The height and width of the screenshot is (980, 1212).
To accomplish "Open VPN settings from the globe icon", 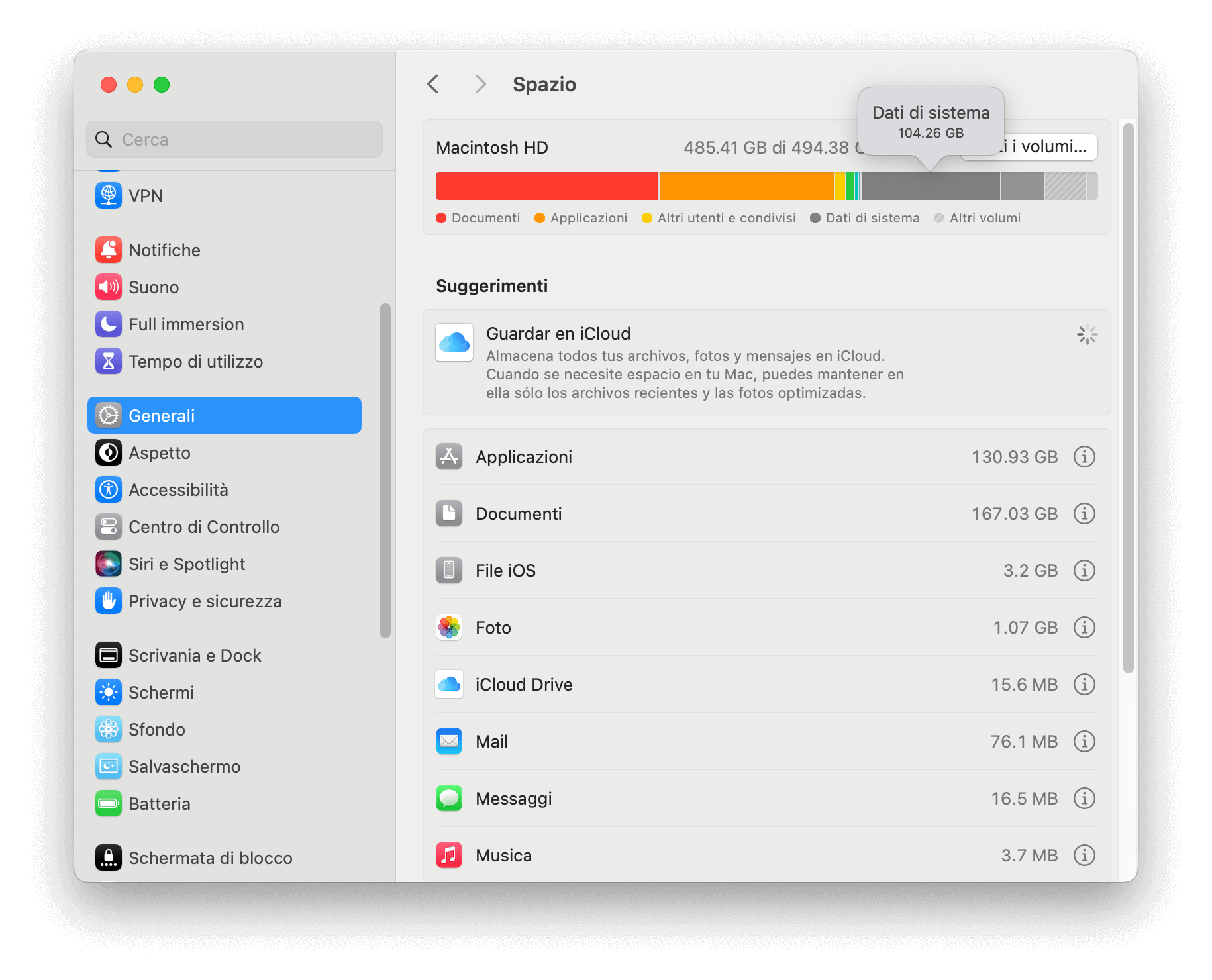I will (x=109, y=195).
